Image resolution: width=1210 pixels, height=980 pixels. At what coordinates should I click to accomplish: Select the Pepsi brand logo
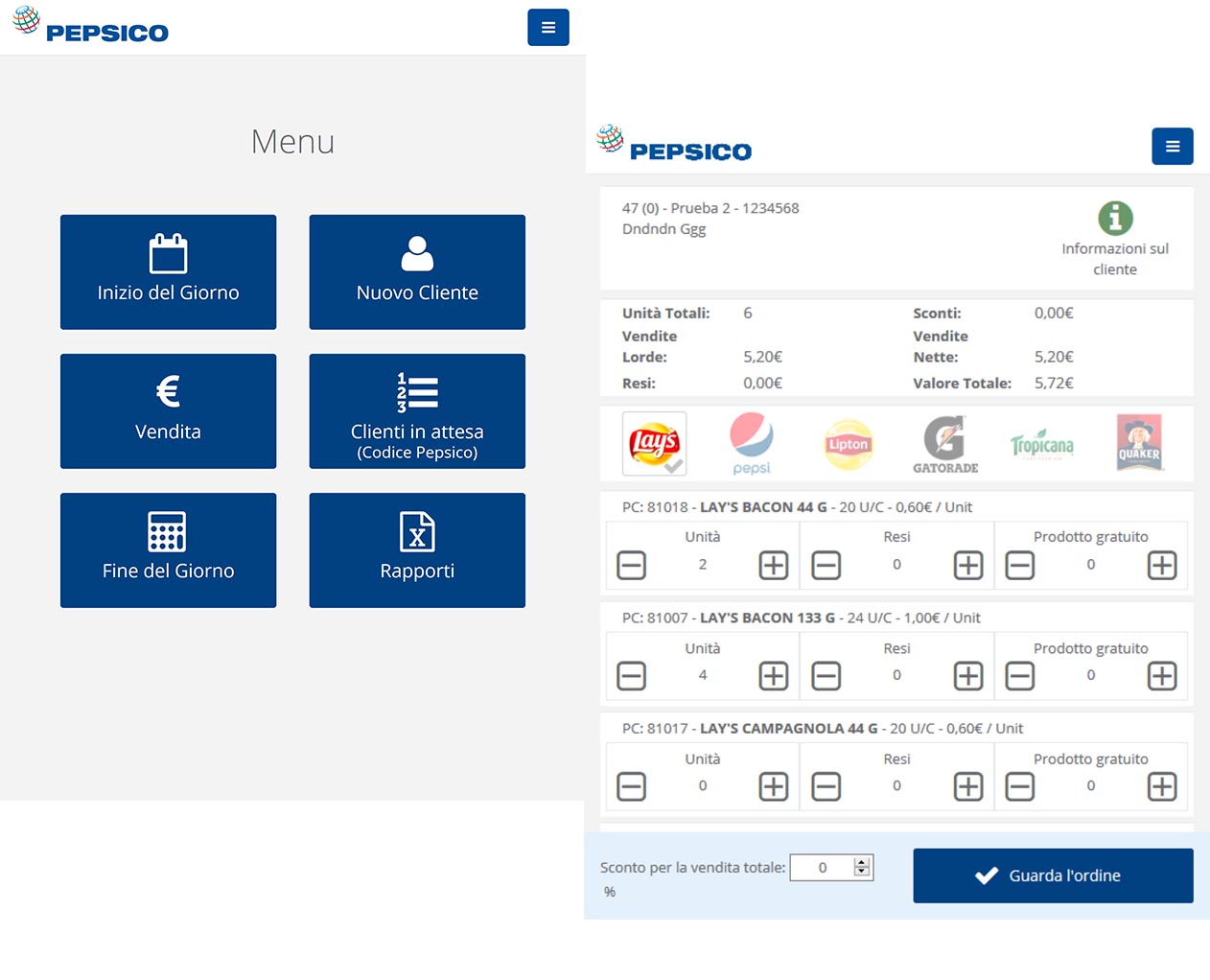752,444
